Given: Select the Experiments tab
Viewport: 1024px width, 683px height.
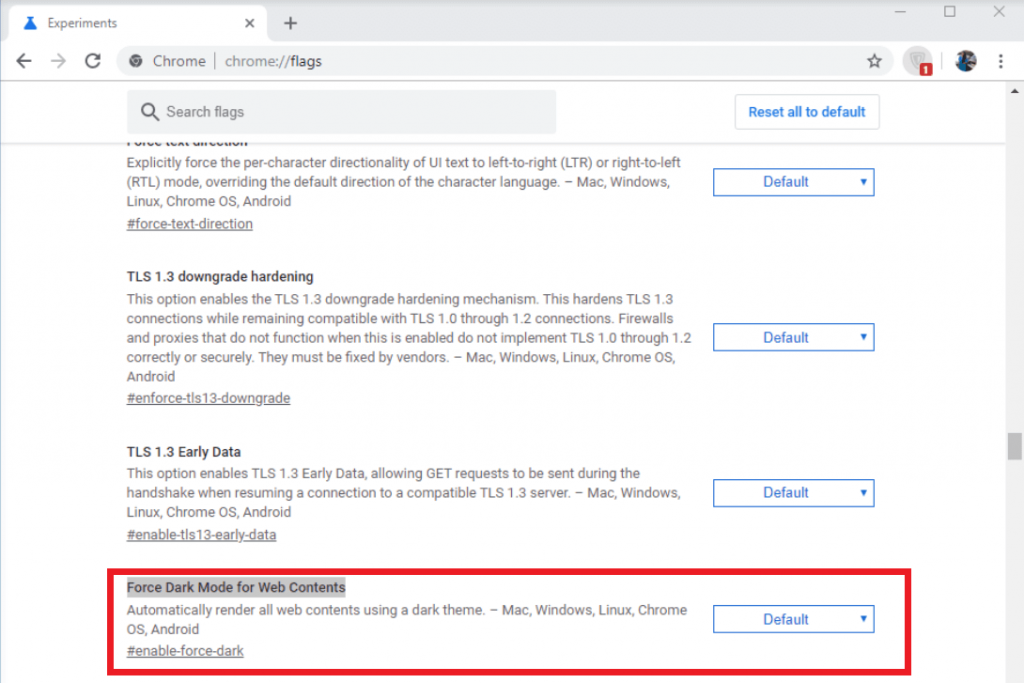Looking at the screenshot, I should pyautogui.click(x=138, y=24).
